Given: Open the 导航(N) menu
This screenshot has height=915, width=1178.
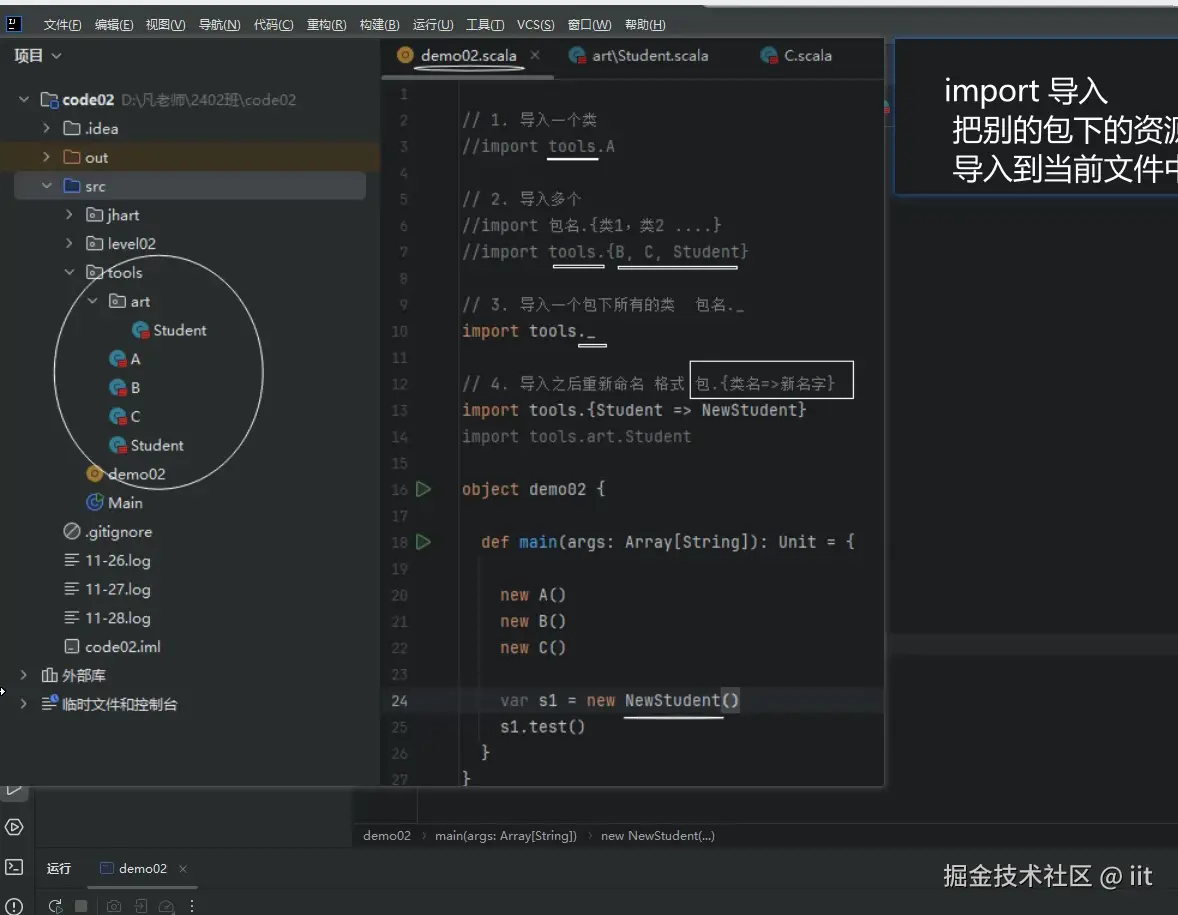Looking at the screenshot, I should pyautogui.click(x=219, y=25).
